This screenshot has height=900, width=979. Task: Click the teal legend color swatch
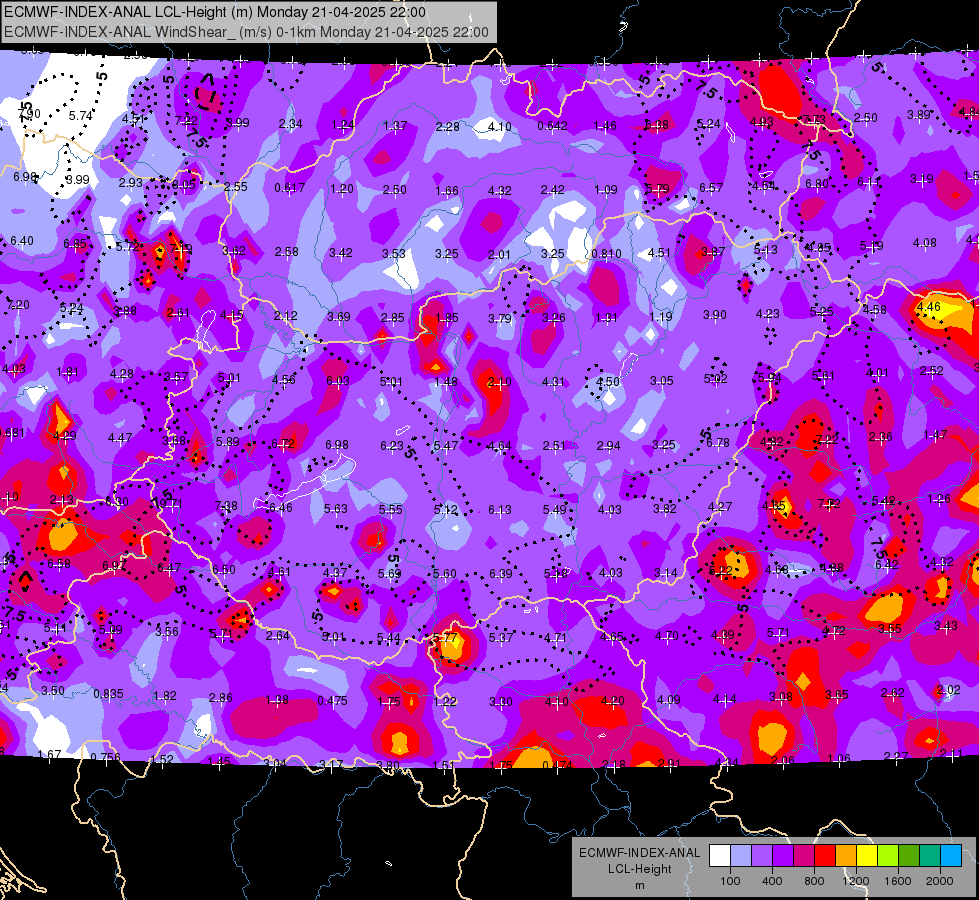pyautogui.click(x=930, y=856)
